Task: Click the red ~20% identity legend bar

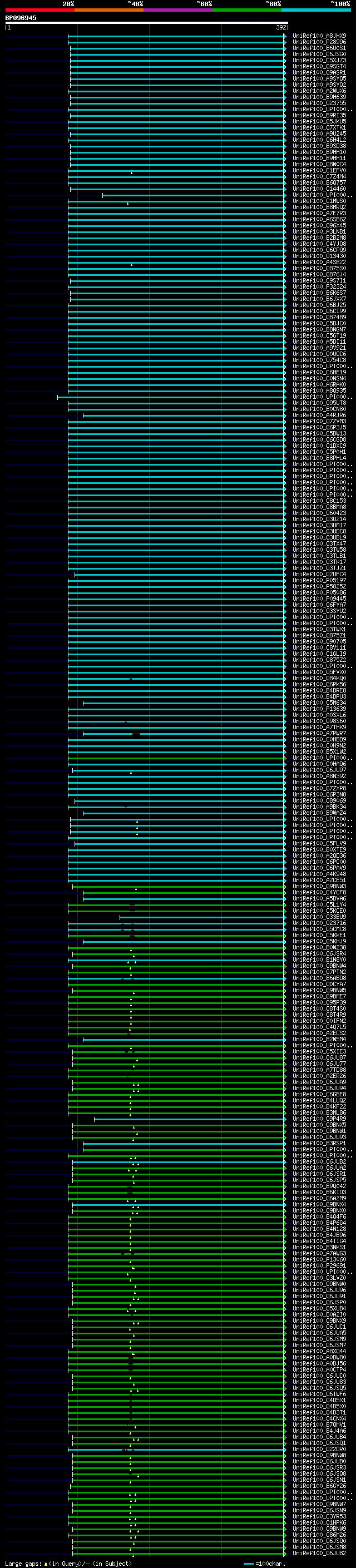Action: tap(39, 10)
